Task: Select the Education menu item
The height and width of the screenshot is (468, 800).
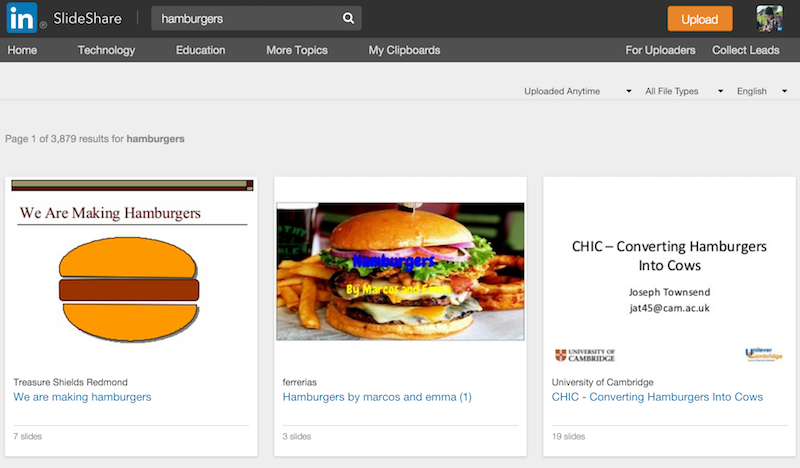Action: [x=200, y=50]
